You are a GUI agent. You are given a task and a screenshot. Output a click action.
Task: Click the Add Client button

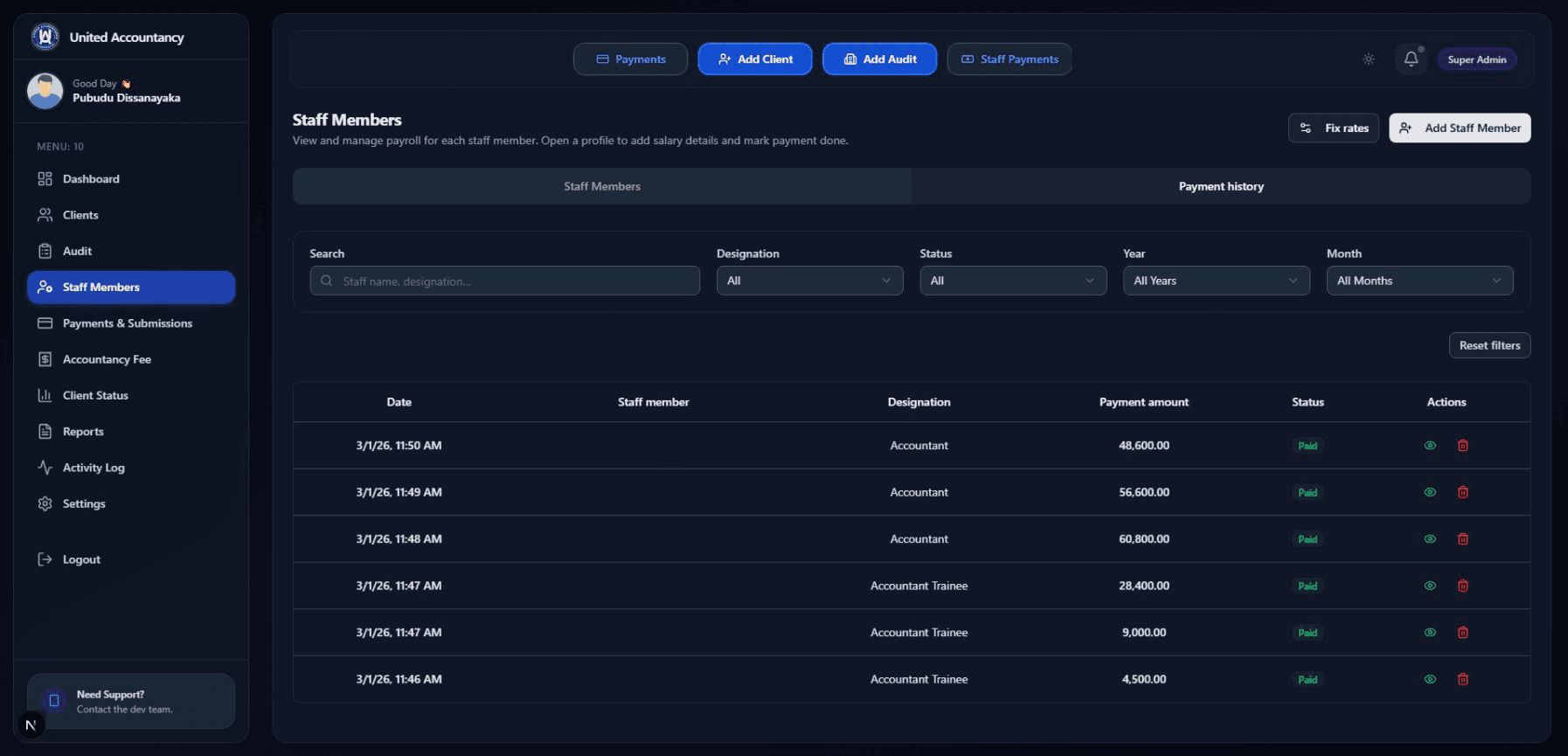[x=755, y=59]
